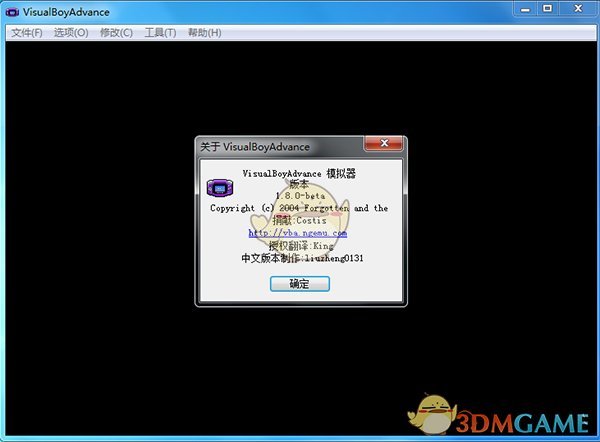Show the 帮助(H) menu
The image size is (600, 442).
(205, 32)
